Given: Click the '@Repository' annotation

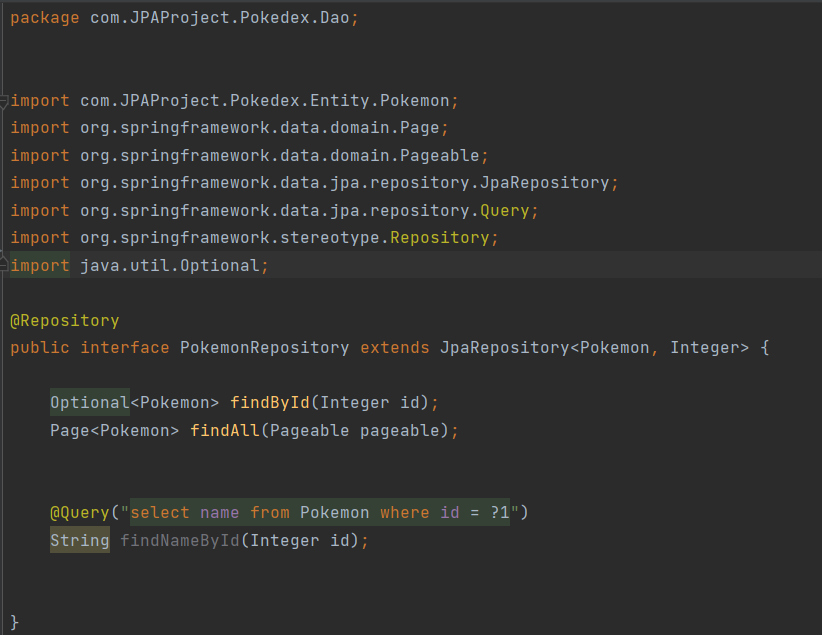Looking at the screenshot, I should 65,321.
